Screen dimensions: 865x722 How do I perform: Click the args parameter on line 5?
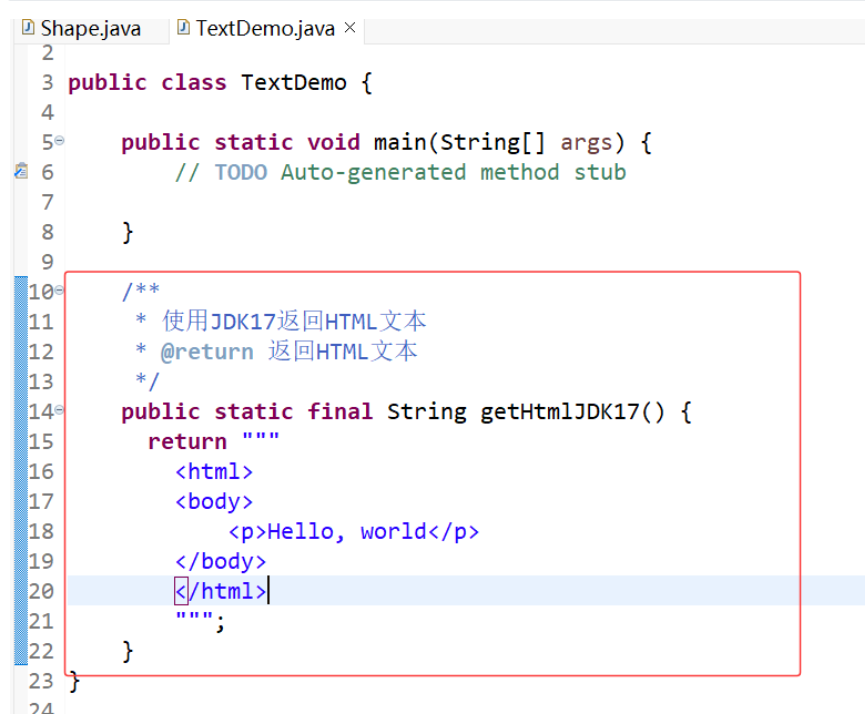586,143
